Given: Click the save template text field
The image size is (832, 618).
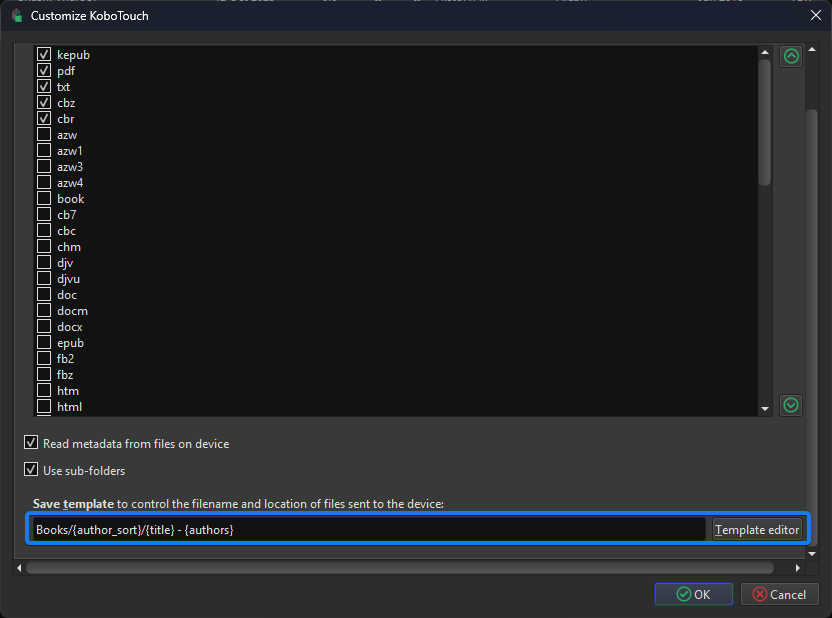Looking at the screenshot, I should point(368,529).
